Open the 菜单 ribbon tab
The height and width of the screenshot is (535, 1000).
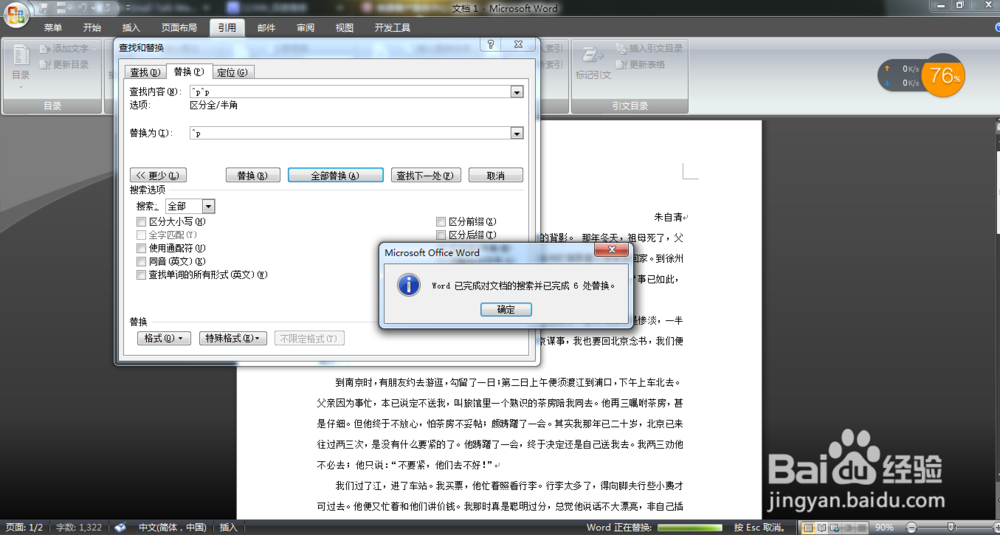[53, 27]
